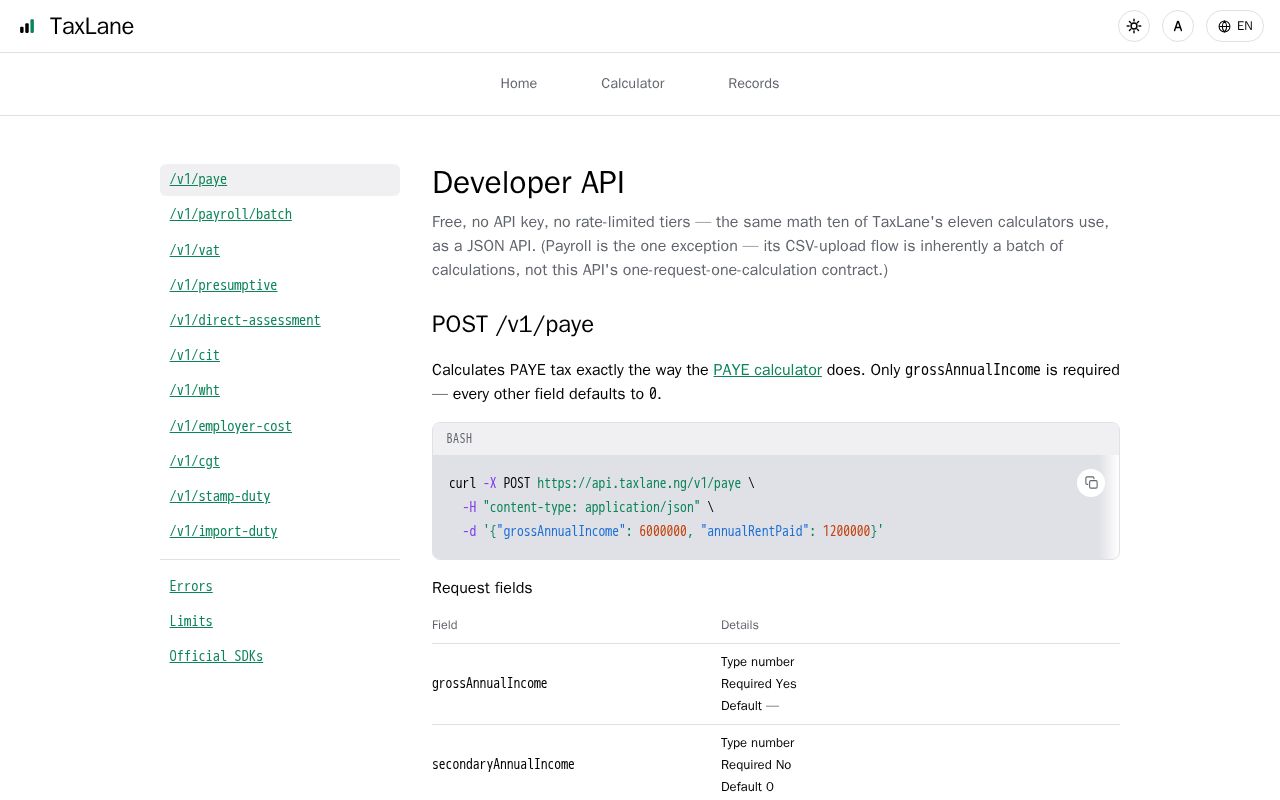Click the 'Details' table column header

click(740, 625)
